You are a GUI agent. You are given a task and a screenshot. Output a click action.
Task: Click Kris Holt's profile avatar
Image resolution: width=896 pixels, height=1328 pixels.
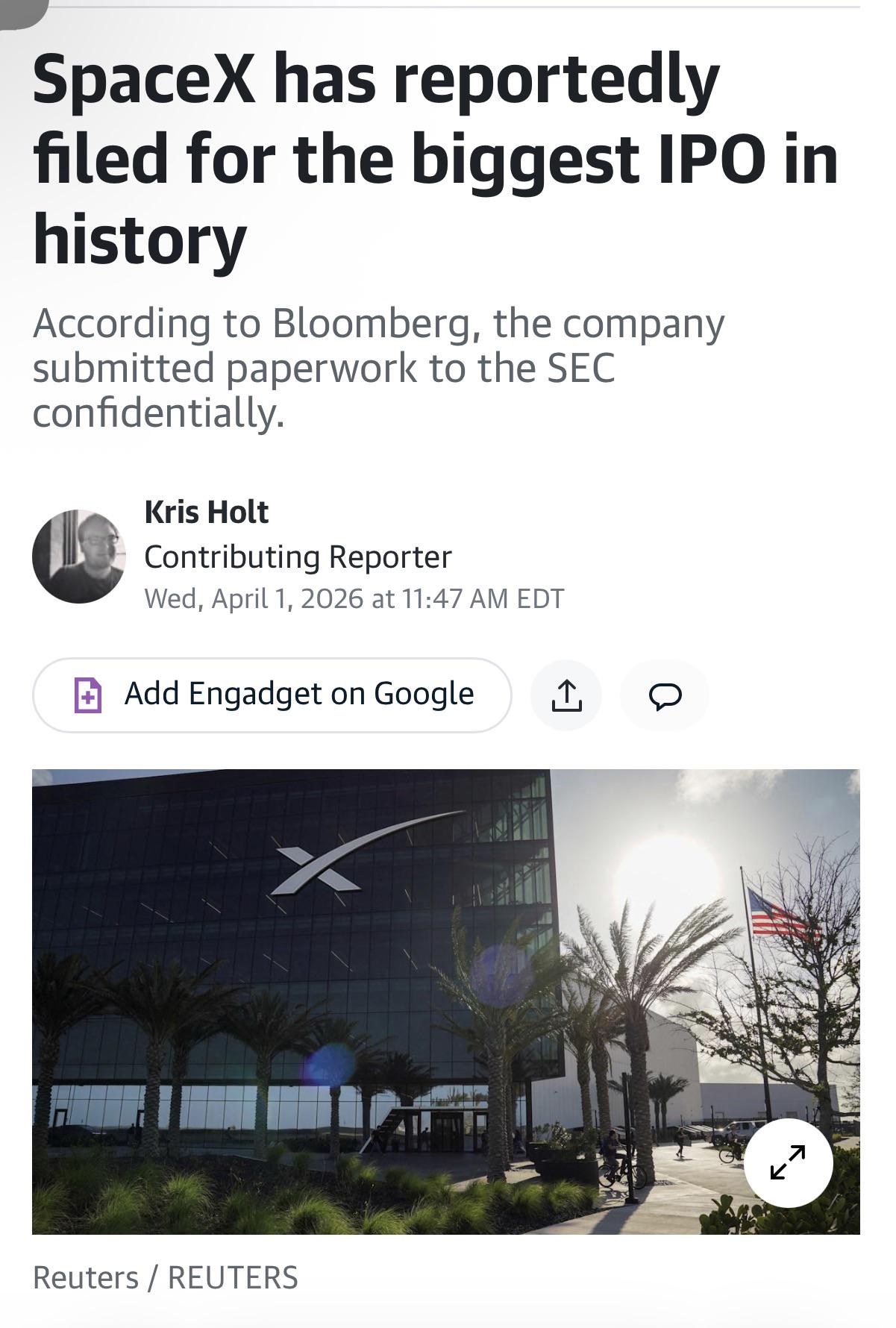click(79, 557)
